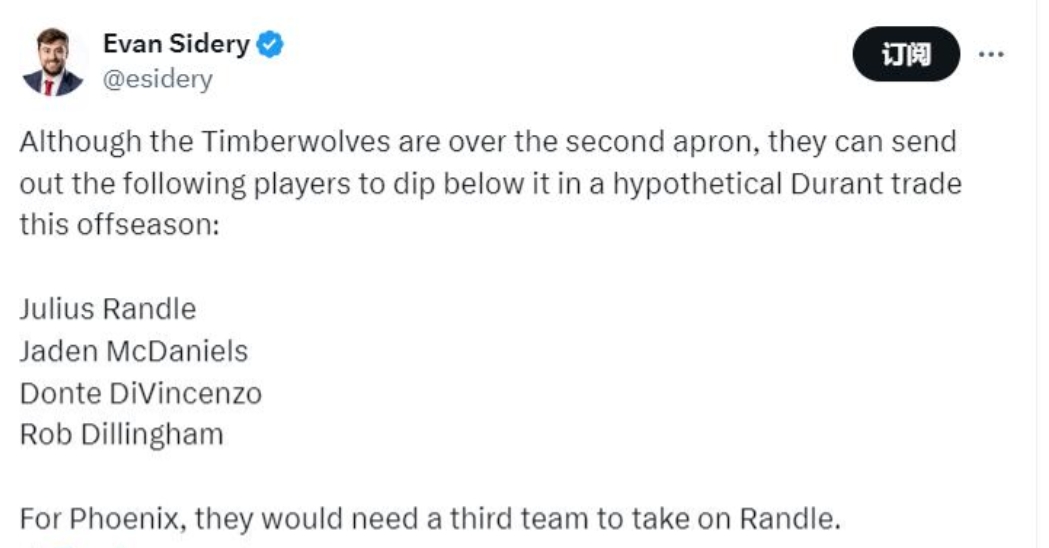Click the 订阅 subscribe button
The image size is (1049, 548).
point(905,55)
